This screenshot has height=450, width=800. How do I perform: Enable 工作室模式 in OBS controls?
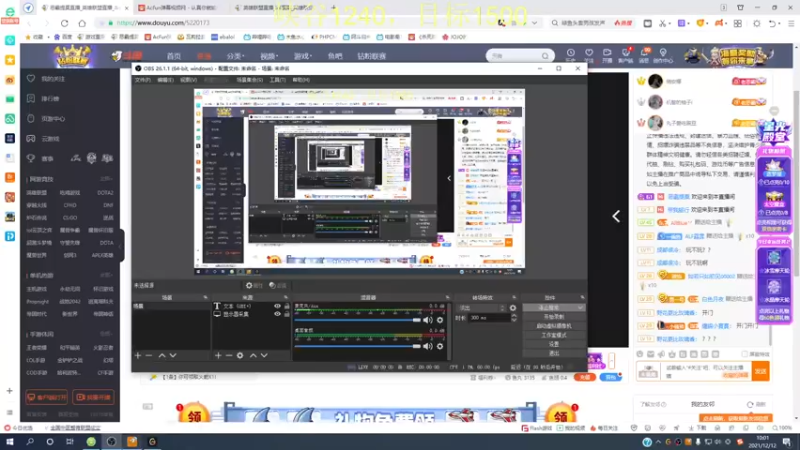[x=554, y=335]
